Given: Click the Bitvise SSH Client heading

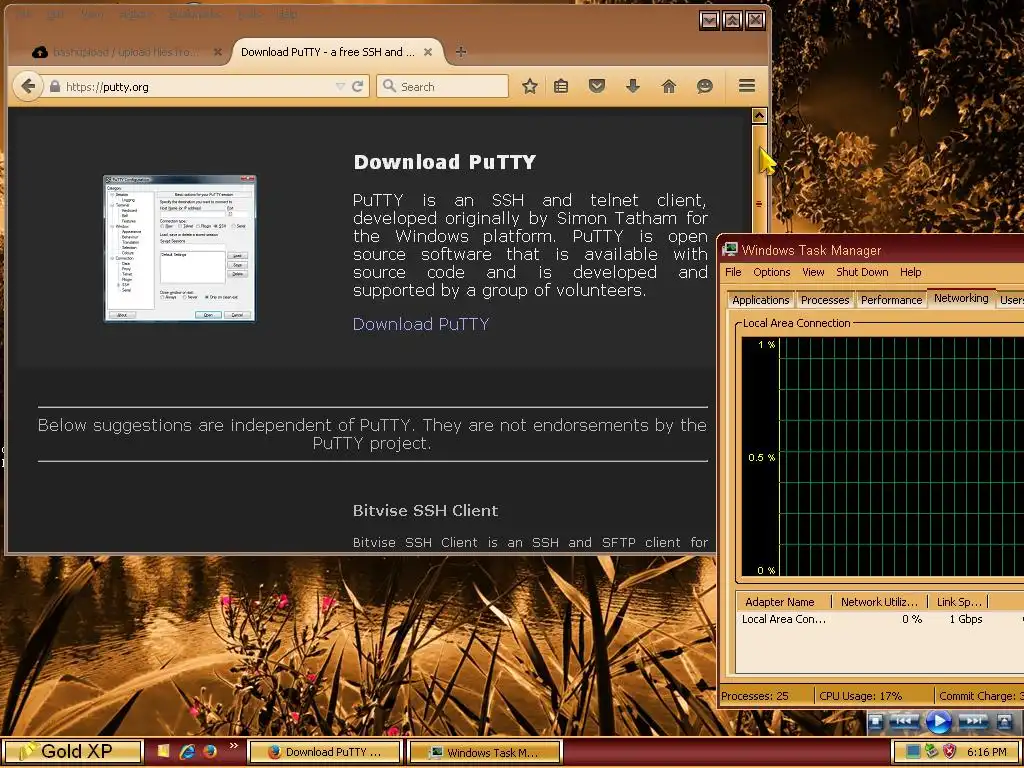Looking at the screenshot, I should (425, 511).
